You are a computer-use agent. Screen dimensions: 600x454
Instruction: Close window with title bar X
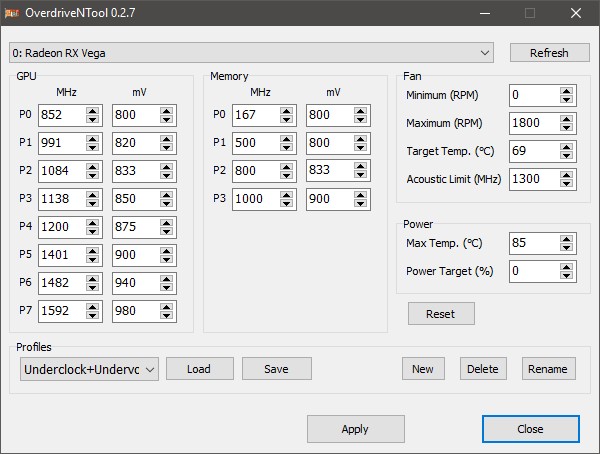click(x=576, y=13)
